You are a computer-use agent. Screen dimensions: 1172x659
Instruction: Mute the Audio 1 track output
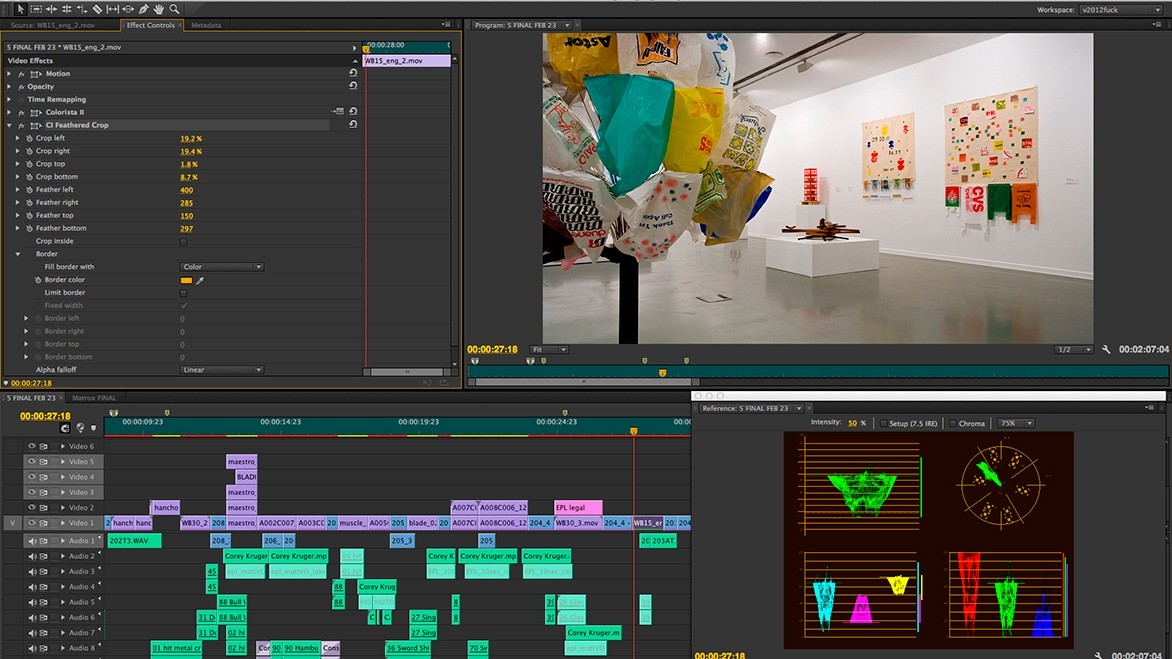point(31,541)
